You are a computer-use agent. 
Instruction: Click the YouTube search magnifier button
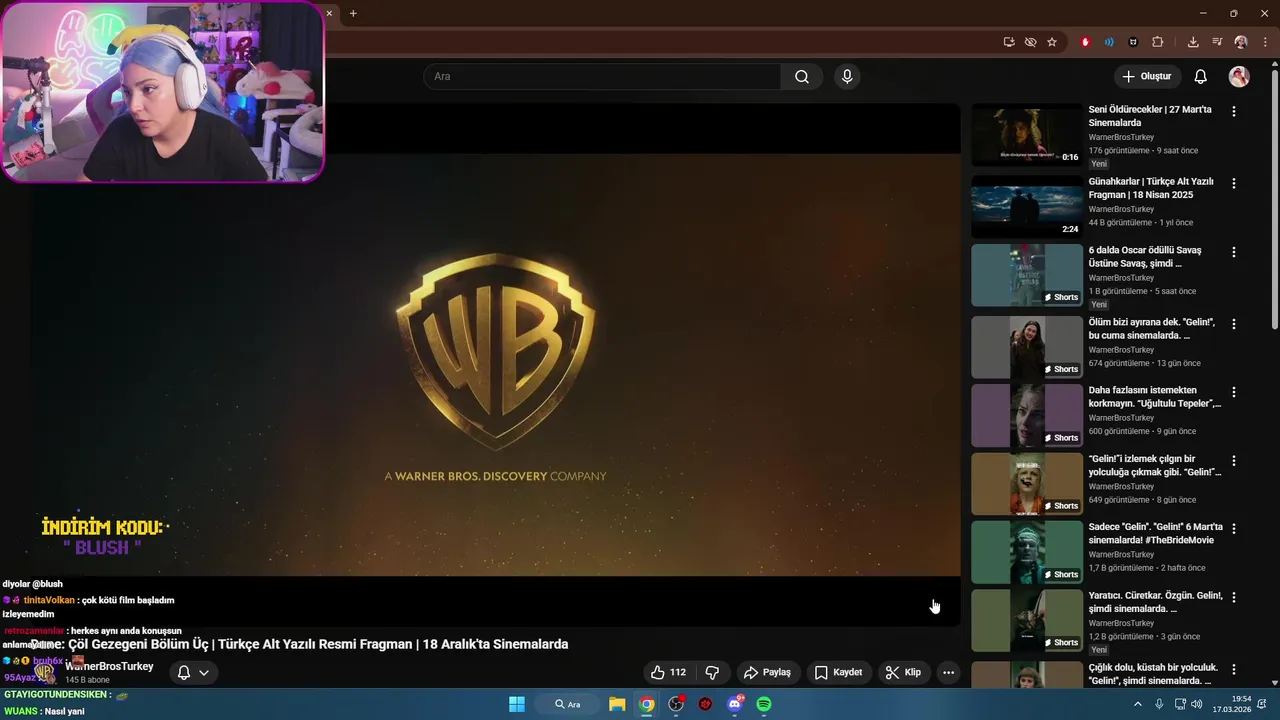point(802,77)
